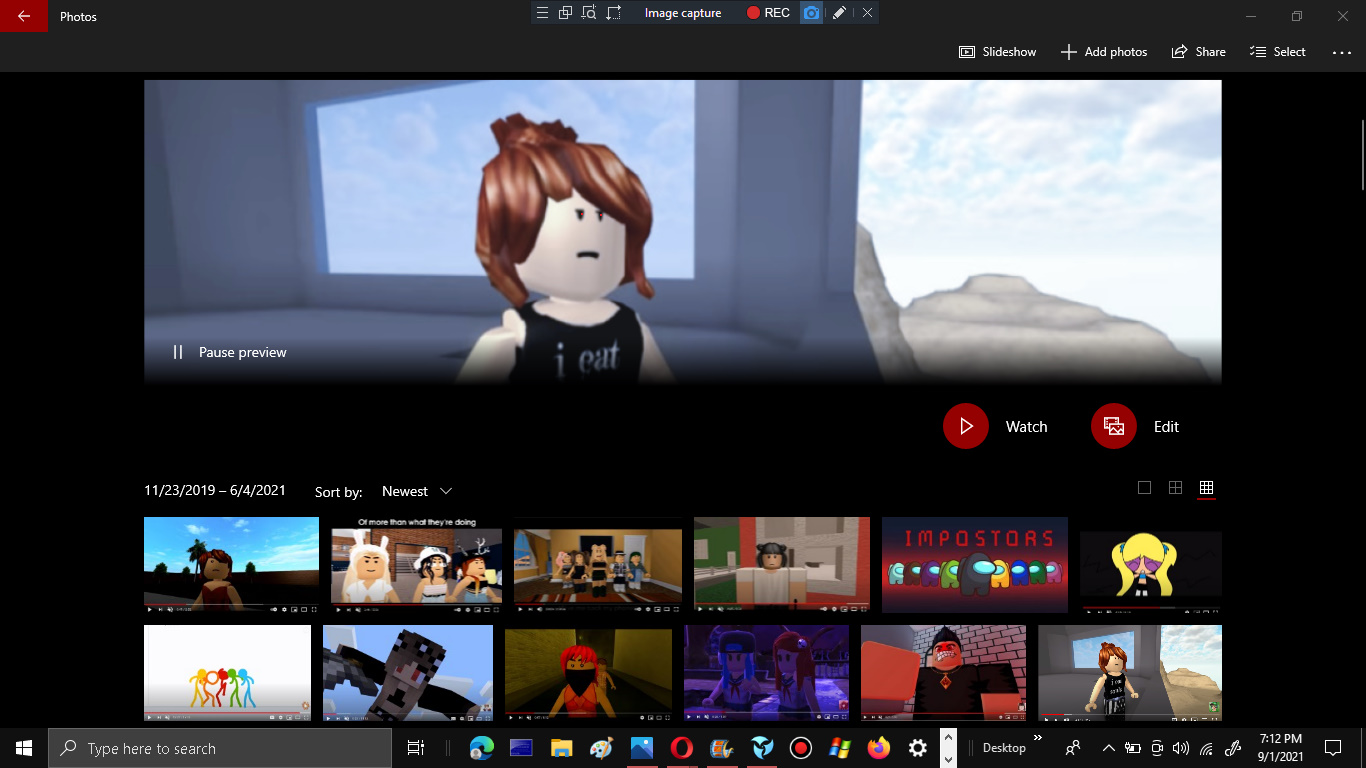1366x768 pixels.
Task: Open the More options ellipsis menu
Action: pos(1341,52)
